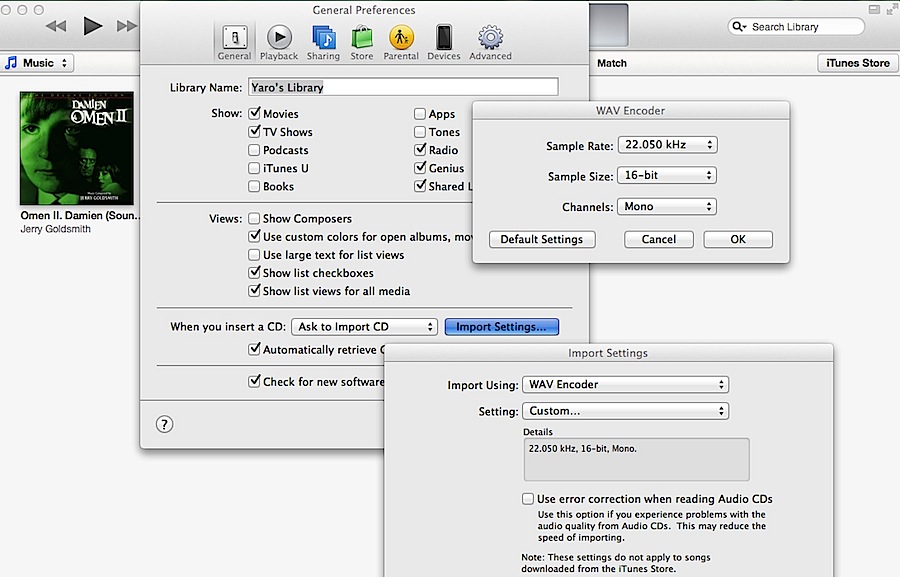Click the Library Name text field
The height and width of the screenshot is (577, 900).
tap(402, 86)
